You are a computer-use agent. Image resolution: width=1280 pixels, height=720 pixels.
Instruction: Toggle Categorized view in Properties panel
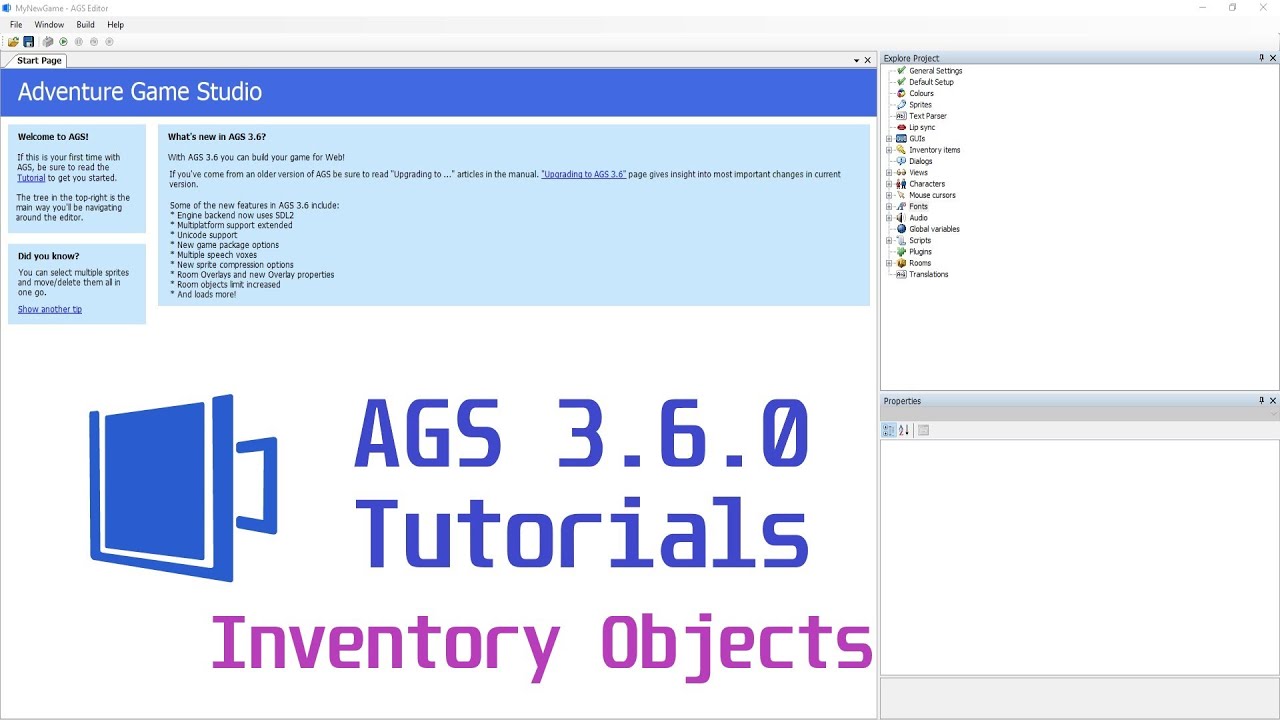[x=888, y=430]
